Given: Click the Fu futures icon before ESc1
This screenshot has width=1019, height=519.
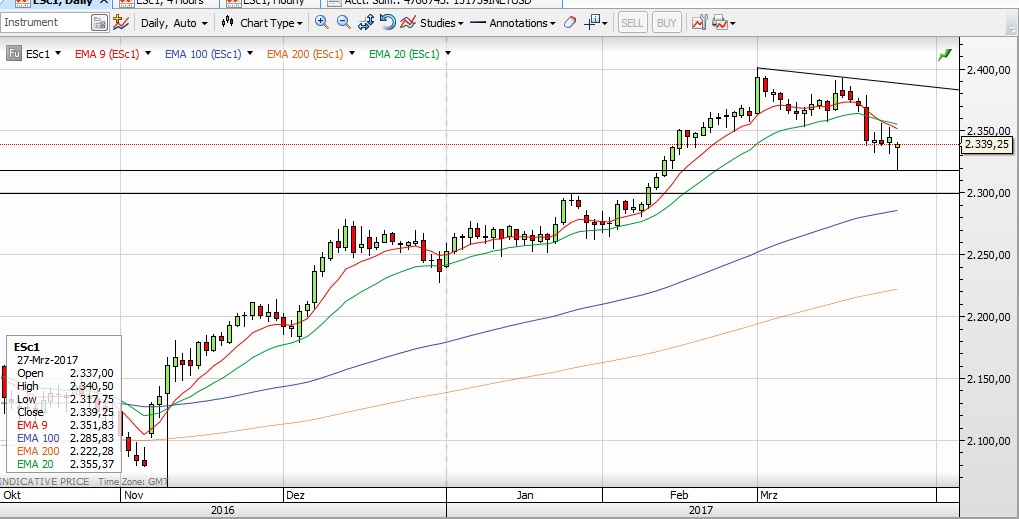Looking at the screenshot, I should coord(14,54).
